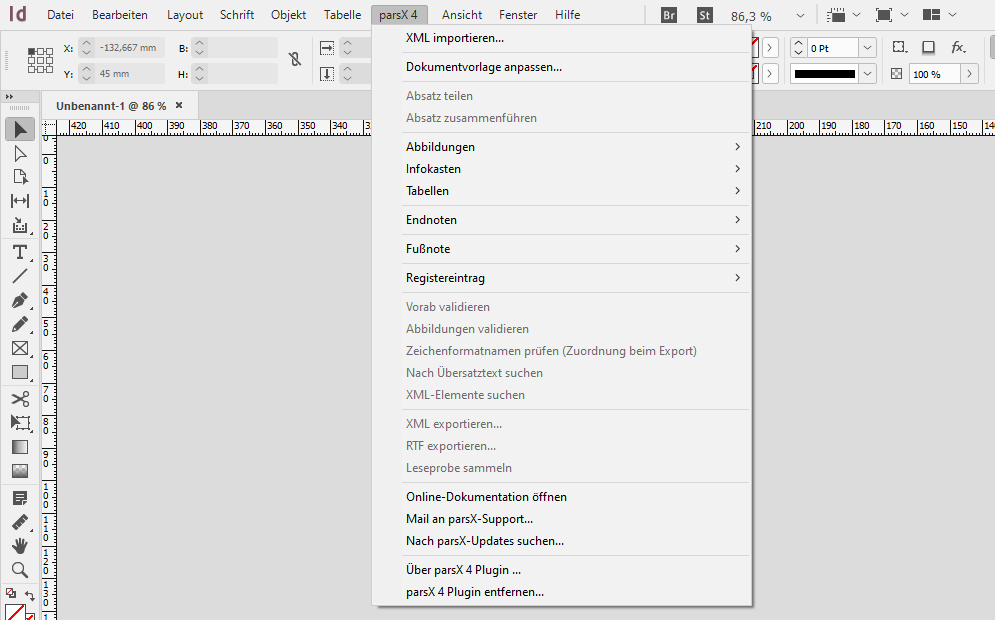This screenshot has height=620, width=995.
Task: Select the Hand tool
Action: coord(20,546)
